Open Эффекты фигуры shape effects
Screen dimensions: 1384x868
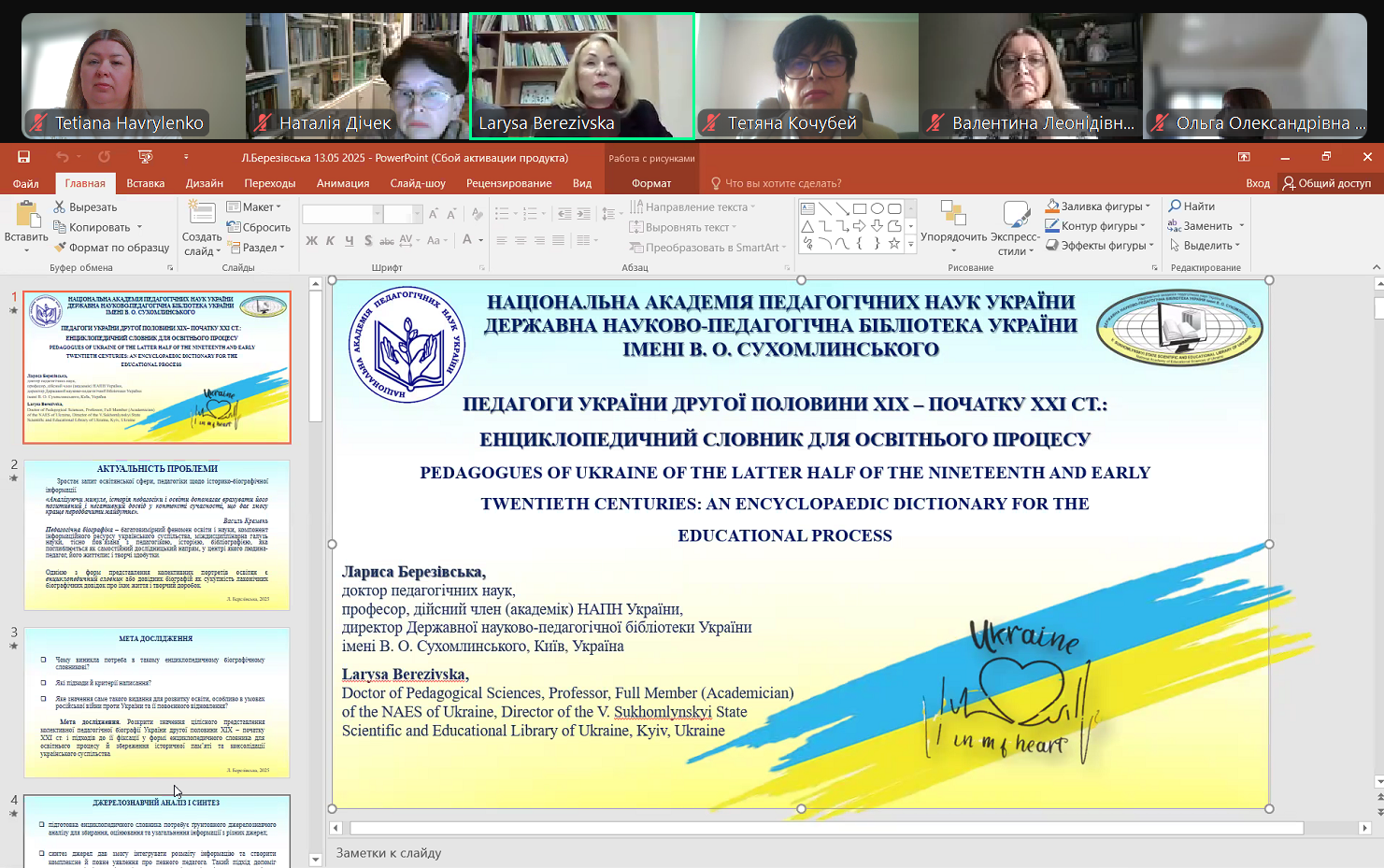click(x=1101, y=246)
